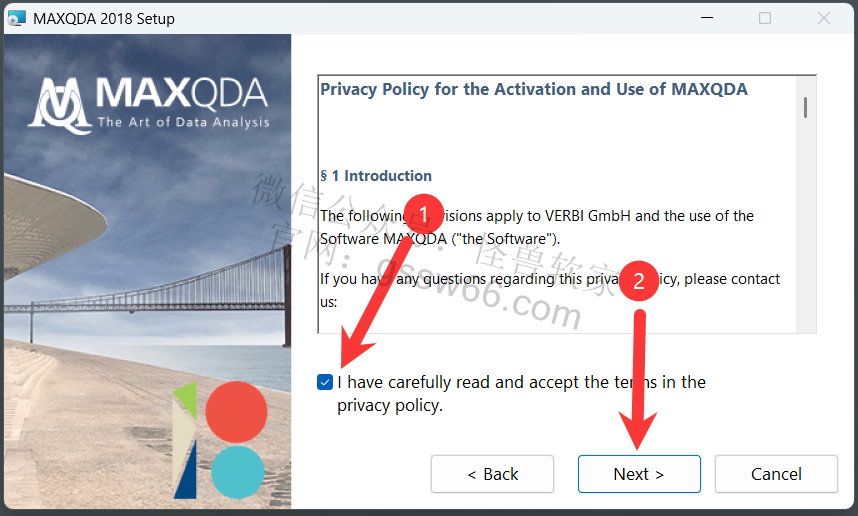The height and width of the screenshot is (516, 858).
Task: Click the Privacy Policy title heading text
Action: 534,89
